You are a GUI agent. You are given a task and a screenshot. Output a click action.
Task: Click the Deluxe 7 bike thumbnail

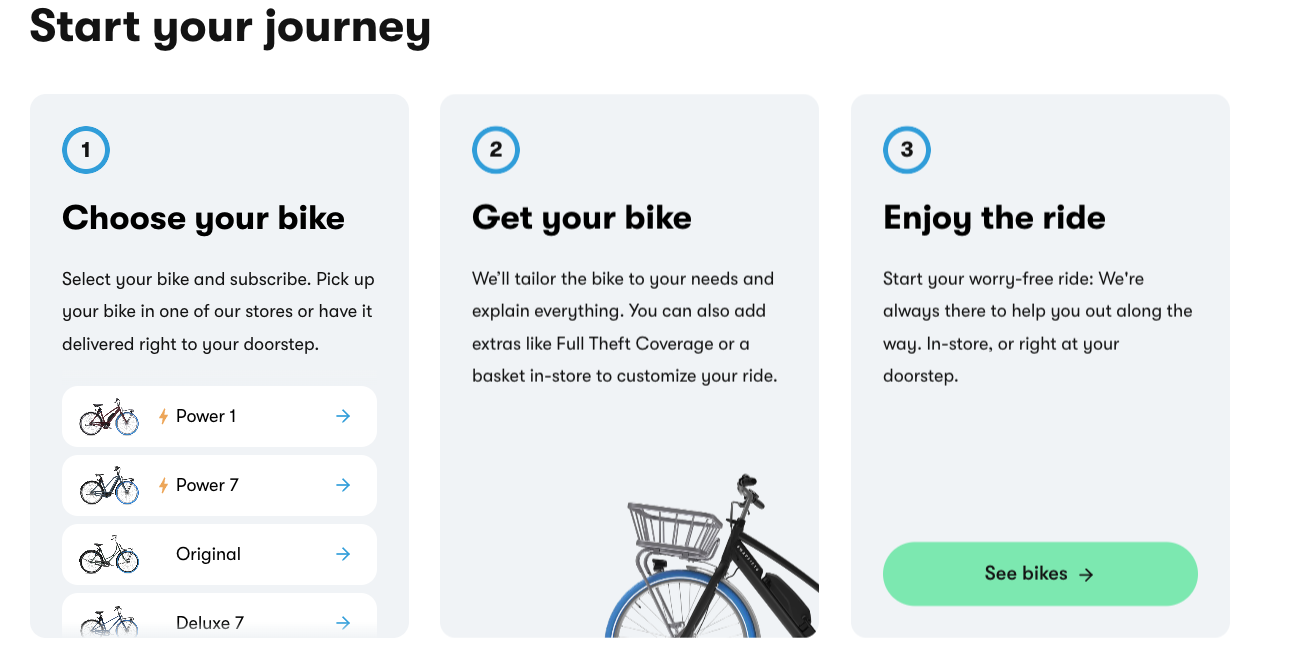(109, 620)
